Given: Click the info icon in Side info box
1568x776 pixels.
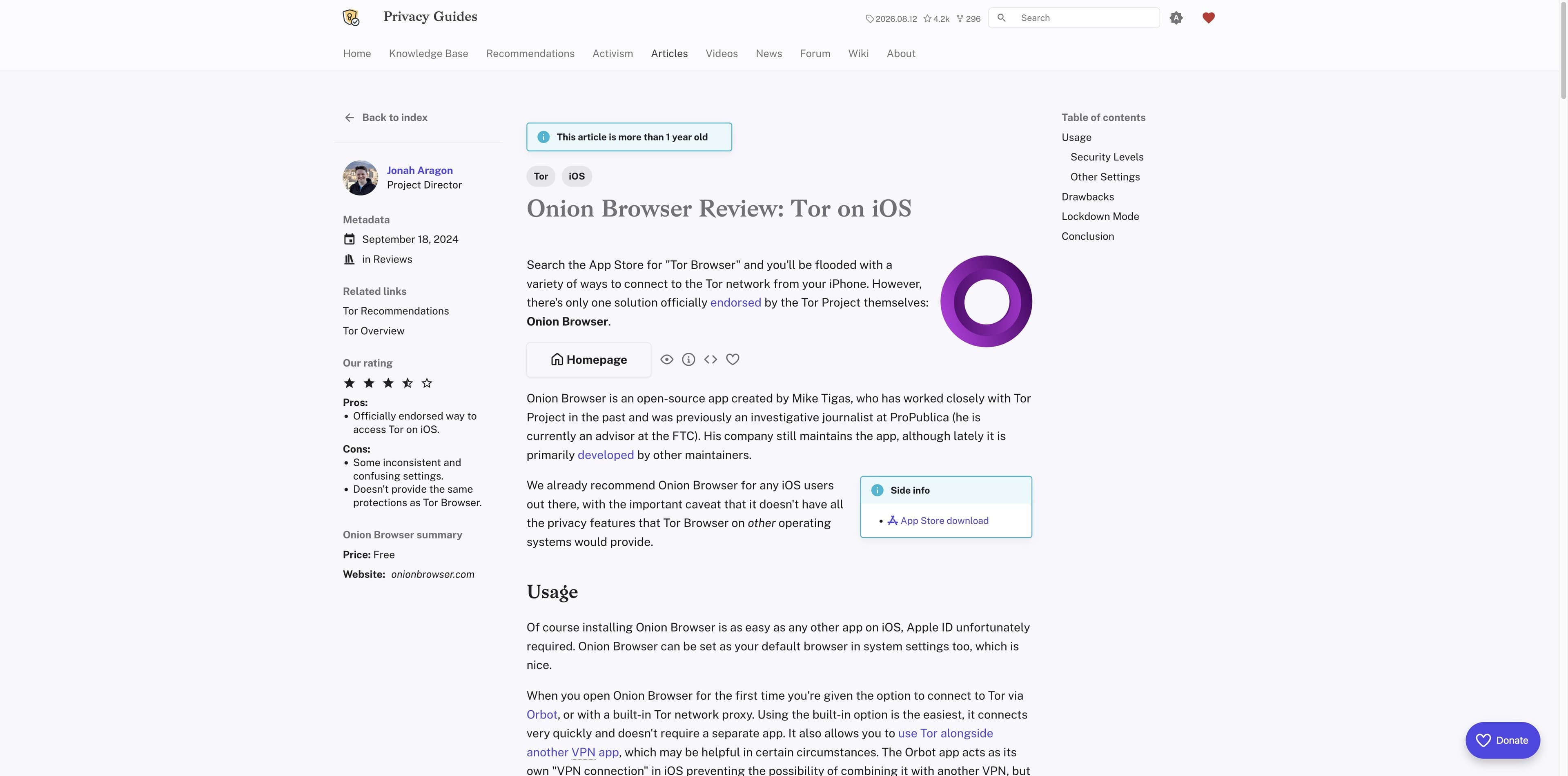Looking at the screenshot, I should pyautogui.click(x=877, y=491).
